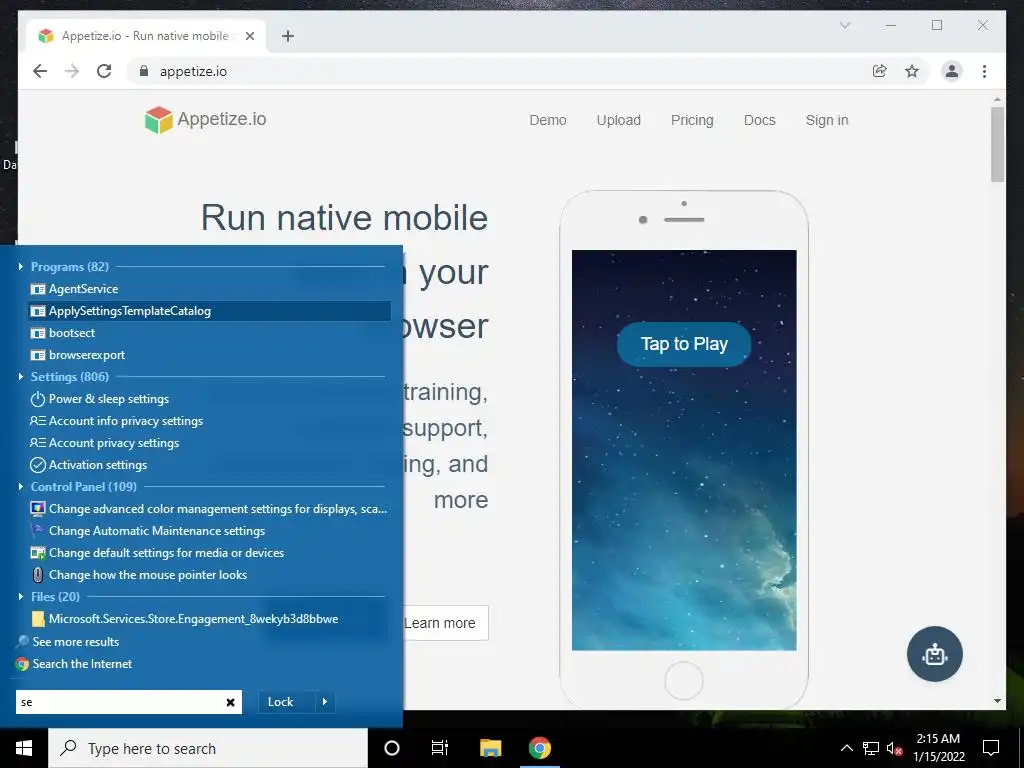Expand the Settings (806) category
1024x768 pixels.
(21, 377)
